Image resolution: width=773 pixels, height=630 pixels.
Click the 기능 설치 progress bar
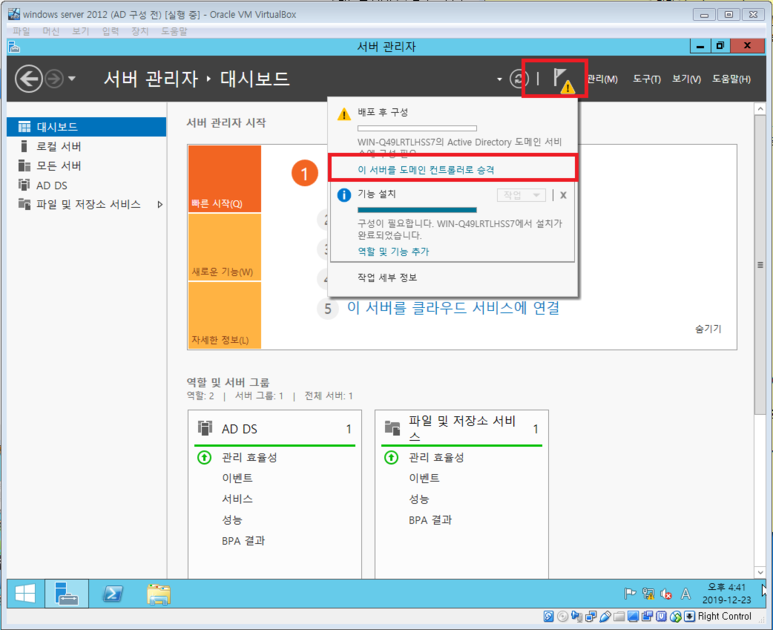pyautogui.click(x=417, y=210)
